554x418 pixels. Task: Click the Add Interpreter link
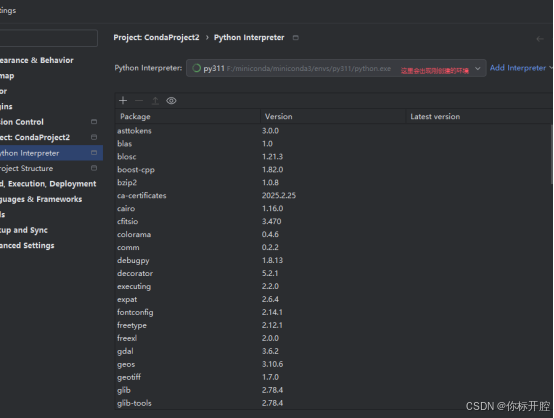[x=518, y=68]
